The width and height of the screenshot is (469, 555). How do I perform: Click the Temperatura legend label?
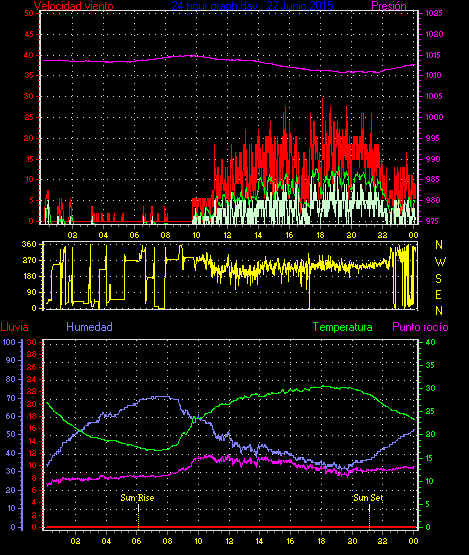pyautogui.click(x=342, y=327)
